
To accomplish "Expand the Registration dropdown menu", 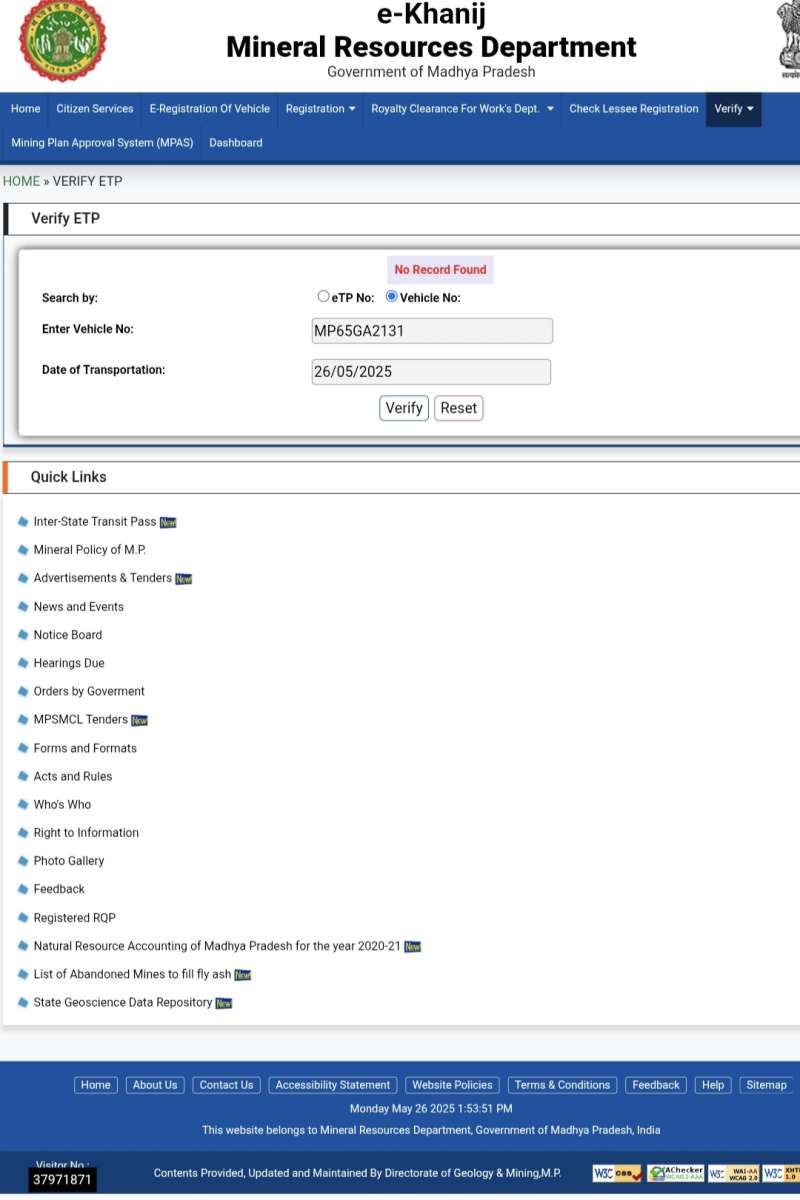I will click(320, 109).
